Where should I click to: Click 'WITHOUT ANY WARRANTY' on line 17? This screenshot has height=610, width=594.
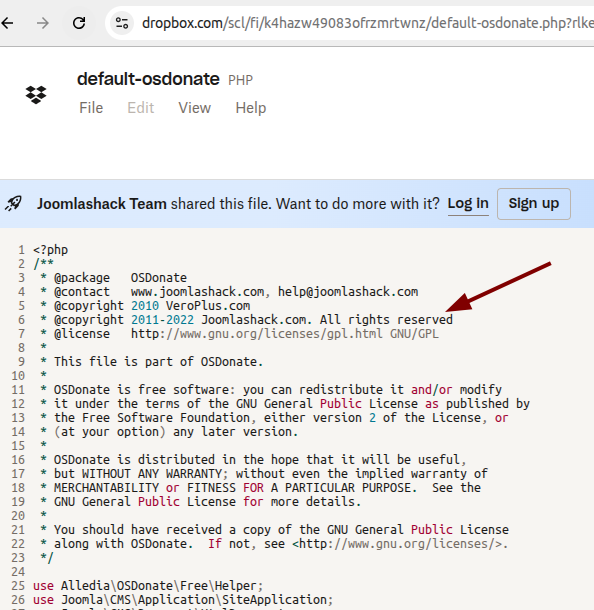click(x=152, y=474)
